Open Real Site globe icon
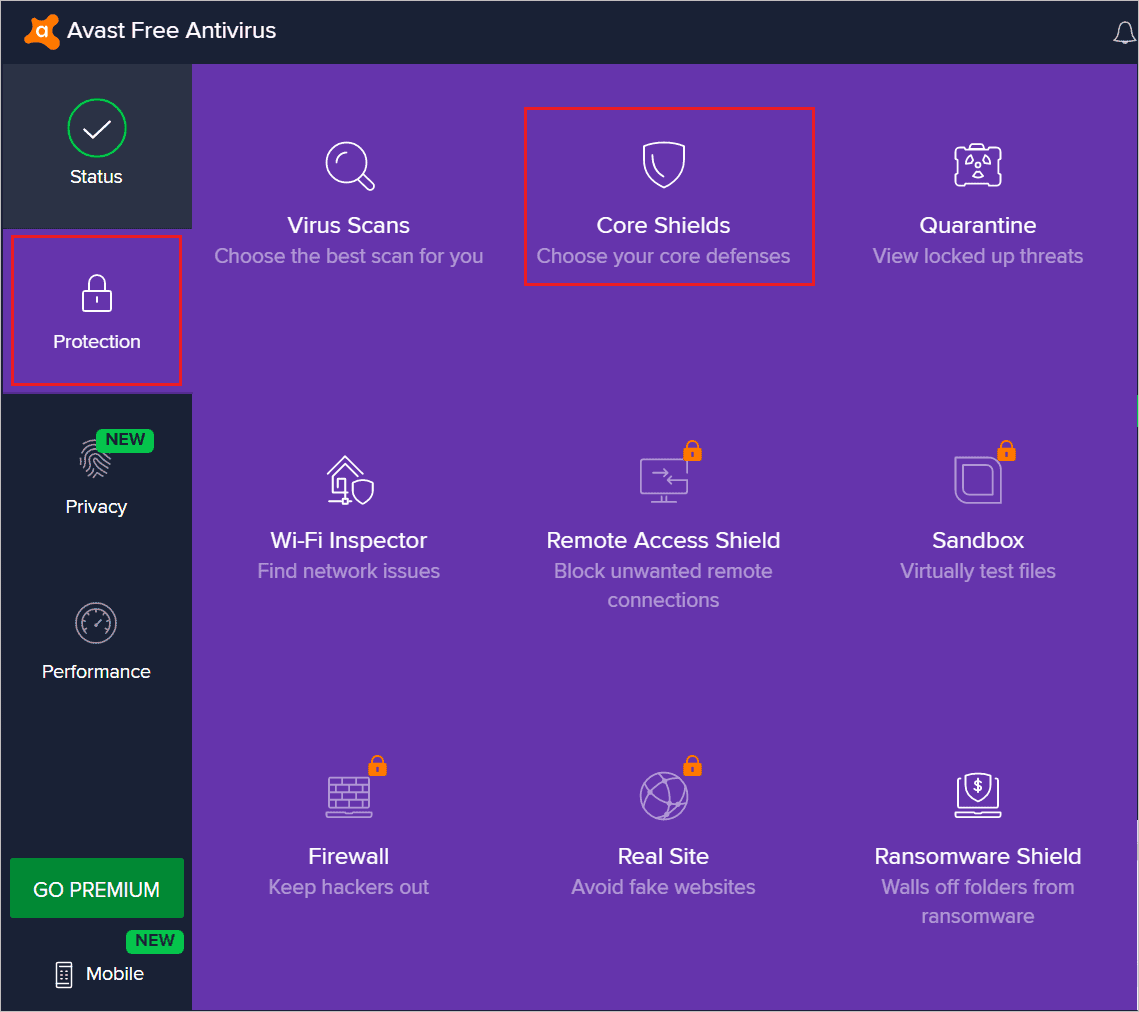This screenshot has height=1012, width=1139. coord(663,796)
